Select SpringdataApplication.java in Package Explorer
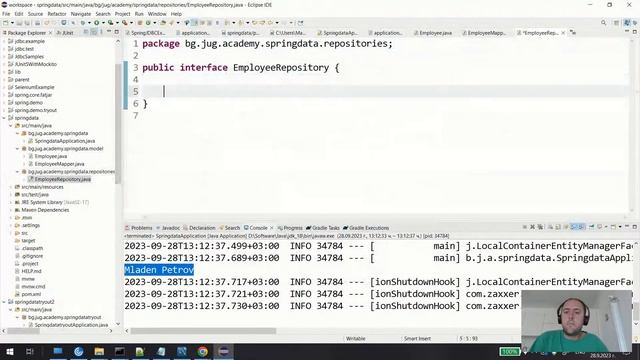Viewport: 640px width, 360px height. point(64,141)
